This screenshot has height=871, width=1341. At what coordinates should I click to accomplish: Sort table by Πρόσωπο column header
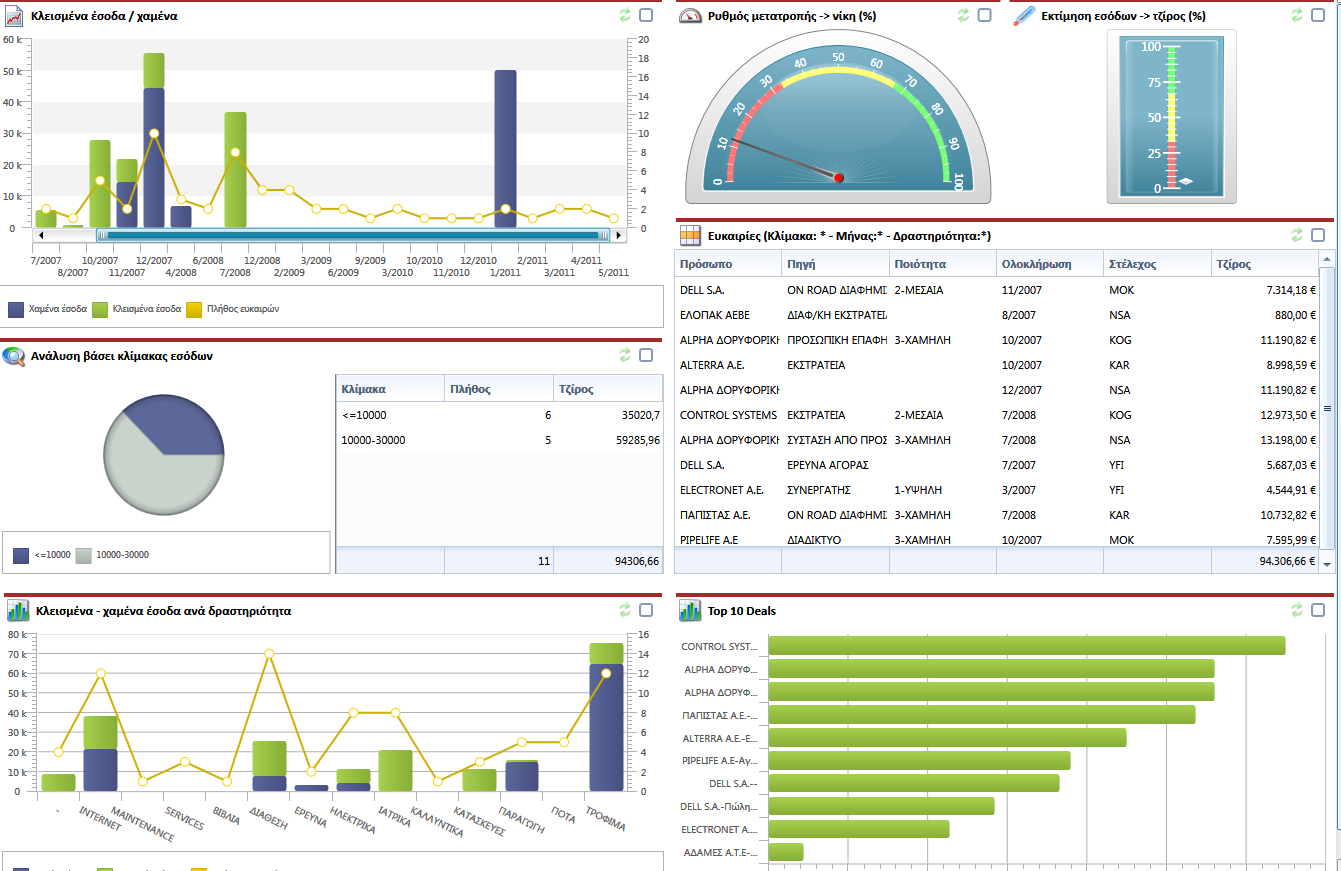(x=728, y=264)
